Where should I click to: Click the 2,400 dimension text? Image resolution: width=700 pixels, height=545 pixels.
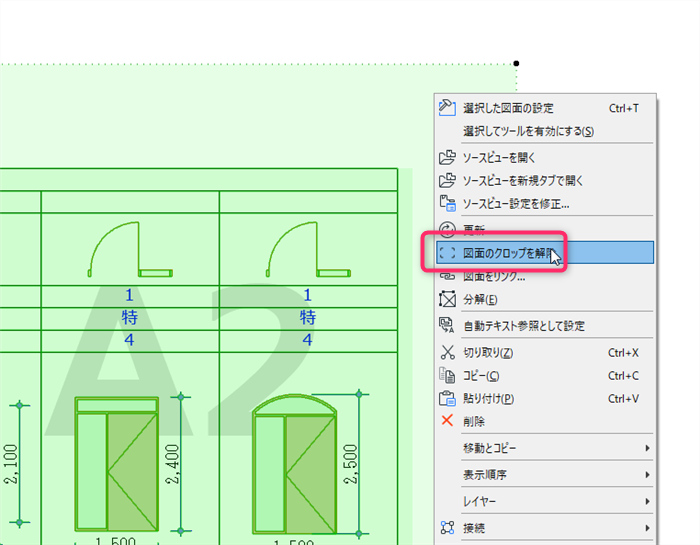tap(172, 464)
